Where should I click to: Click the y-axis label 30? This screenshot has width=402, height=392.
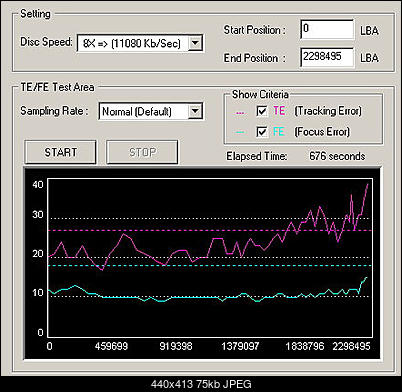click(38, 214)
